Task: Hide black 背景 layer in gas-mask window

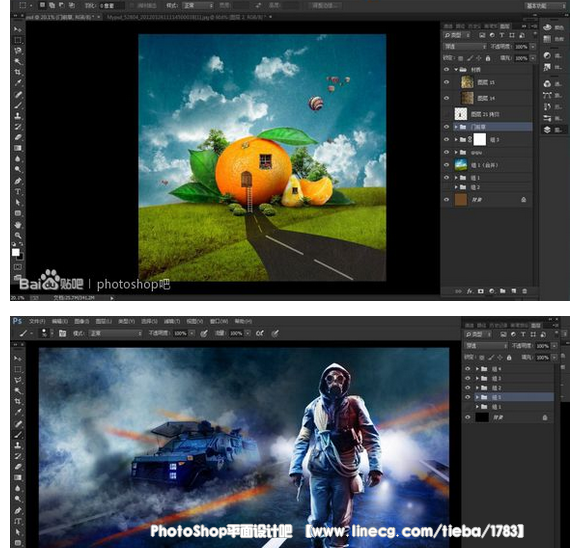Action: point(467,417)
